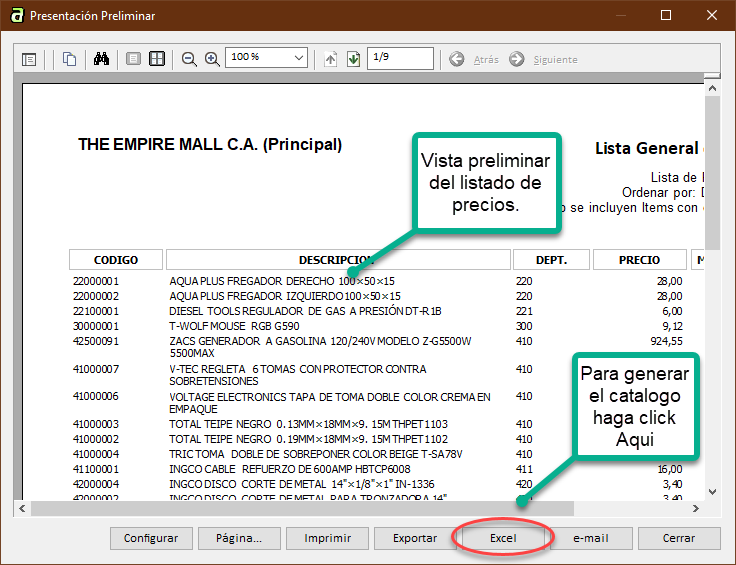Open the binoculars search tool
This screenshot has width=736, height=565.
tap(101, 59)
